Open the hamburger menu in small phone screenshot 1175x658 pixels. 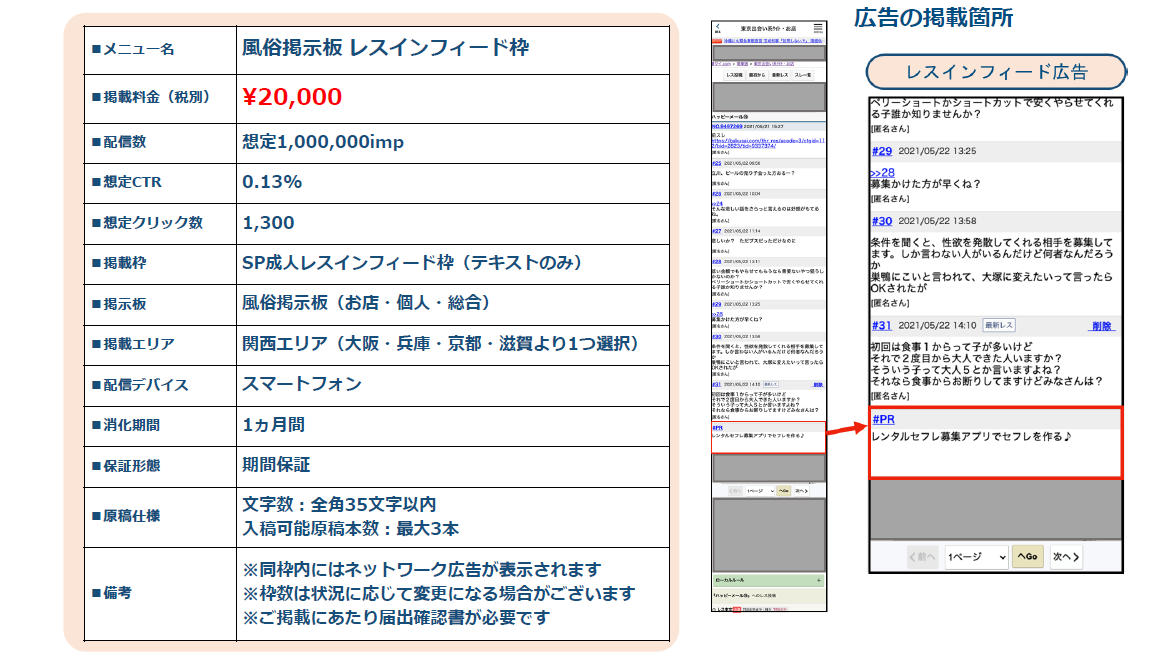818,28
